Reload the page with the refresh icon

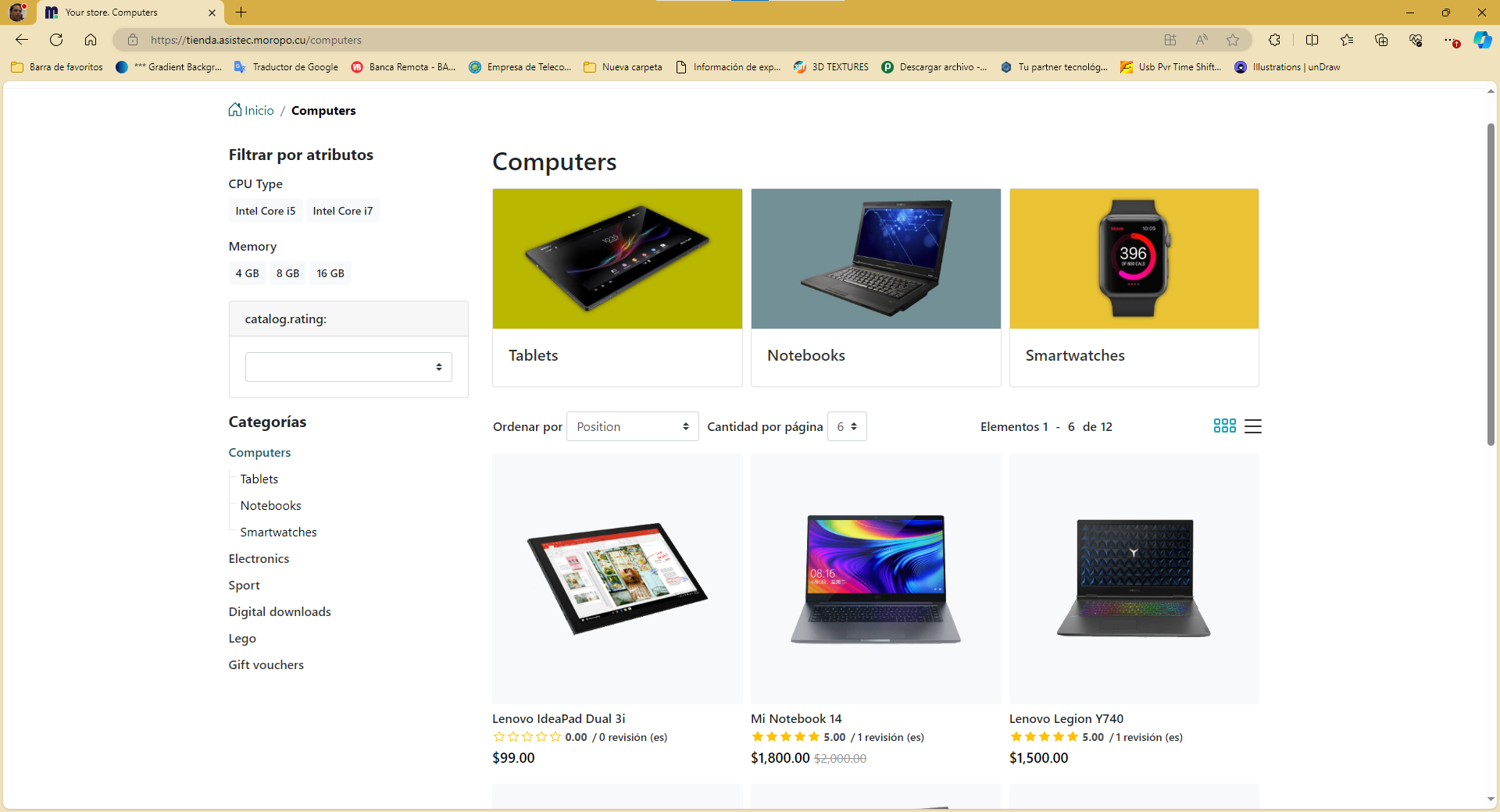(56, 40)
